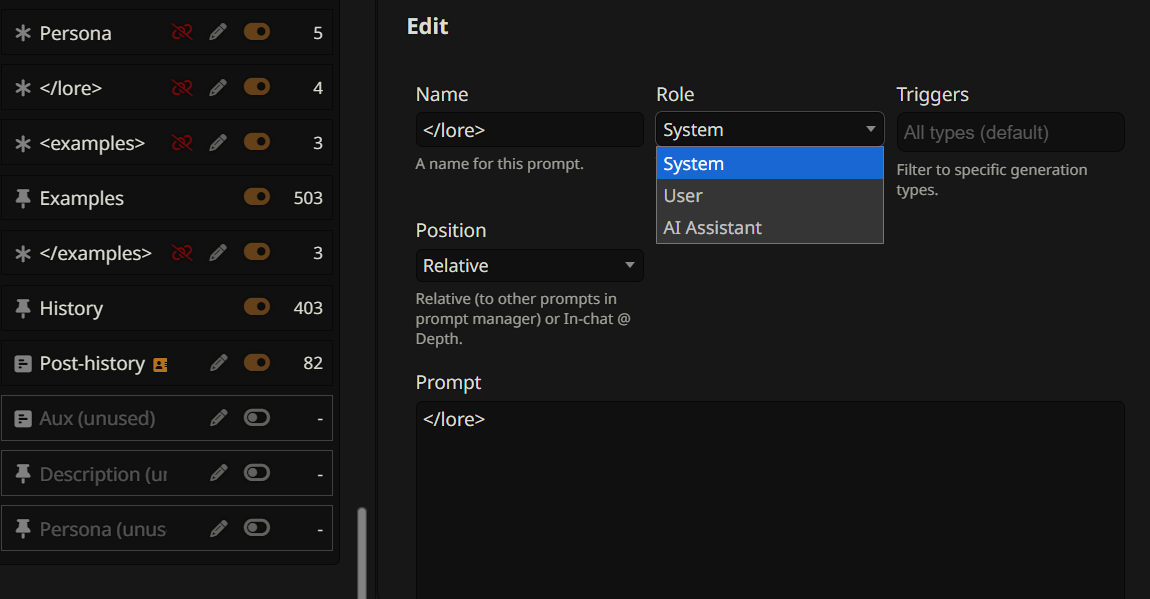Unlink the </examples> prompt via chain icon
This screenshot has height=599, width=1150.
[182, 252]
